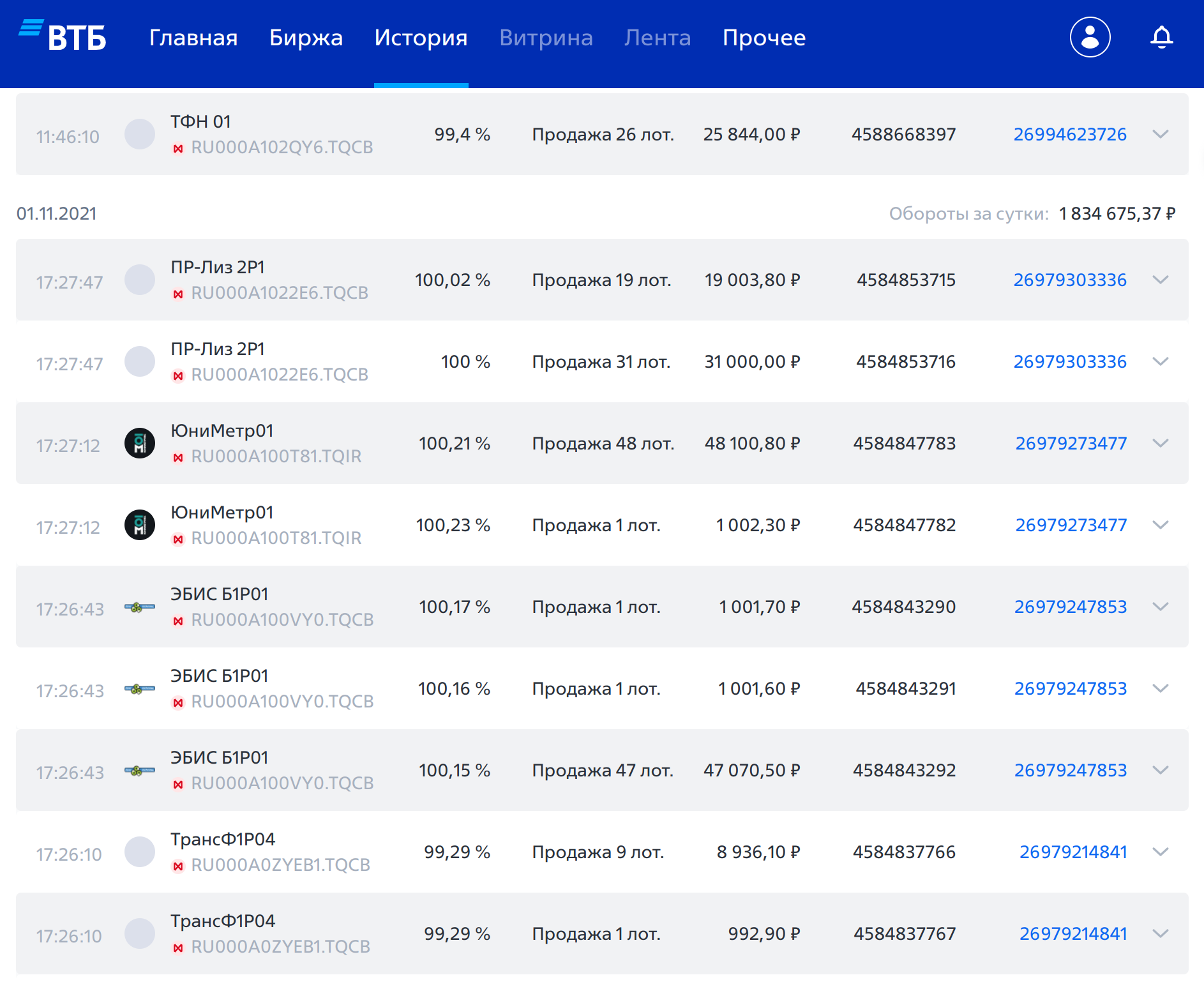This screenshot has width=1204, height=1005.
Task: Open order 26979273477 for 48 лот. sale
Action: (1071, 443)
